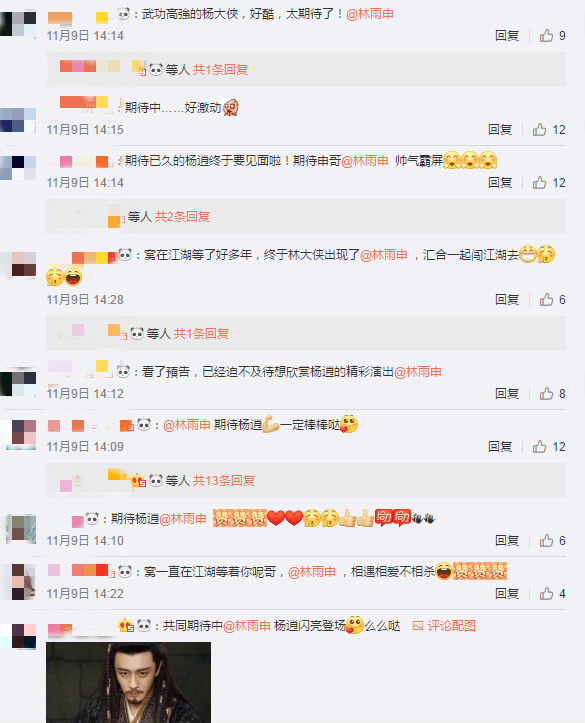The width and height of the screenshot is (585, 723).
Task: Expand 共13条回复 replies thread
Action: (x=224, y=480)
